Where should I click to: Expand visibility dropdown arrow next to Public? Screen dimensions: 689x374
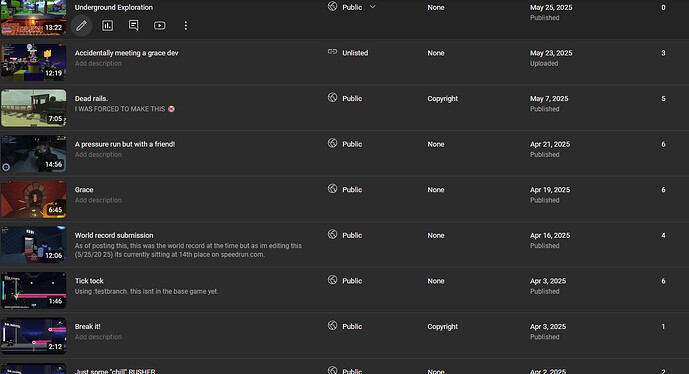(373, 7)
